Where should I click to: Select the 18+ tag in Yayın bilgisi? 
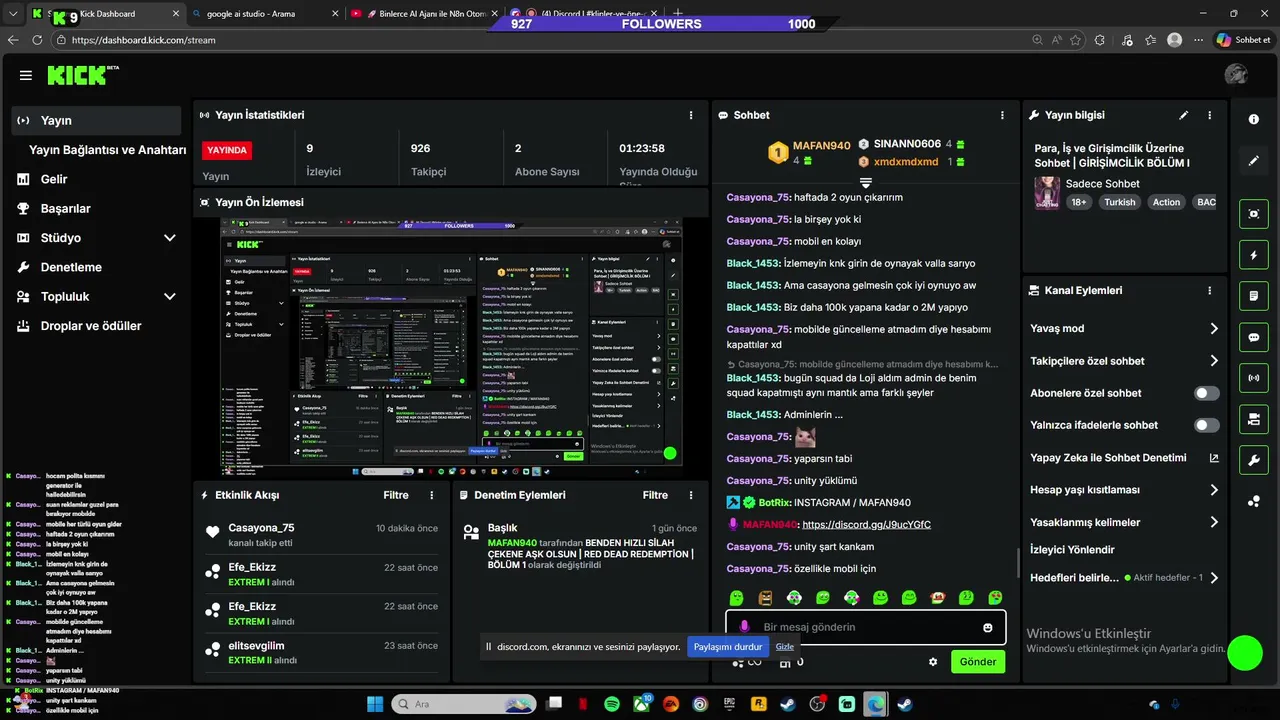pyautogui.click(x=1079, y=202)
